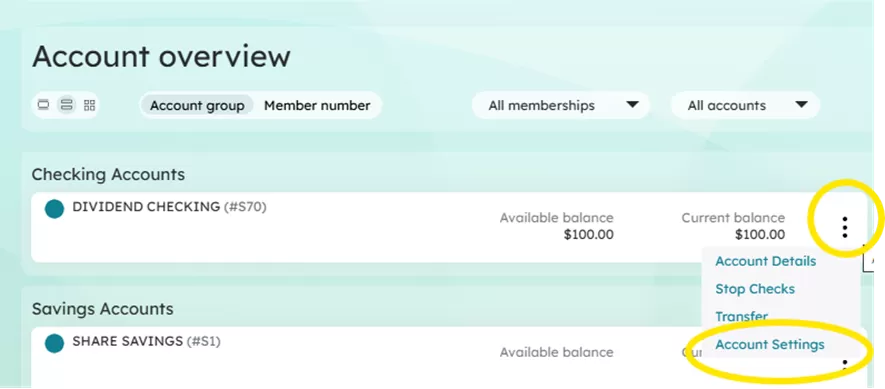Click Dividend Checking teal circle icon
Image resolution: width=885 pixels, height=389 pixels.
[x=54, y=209]
